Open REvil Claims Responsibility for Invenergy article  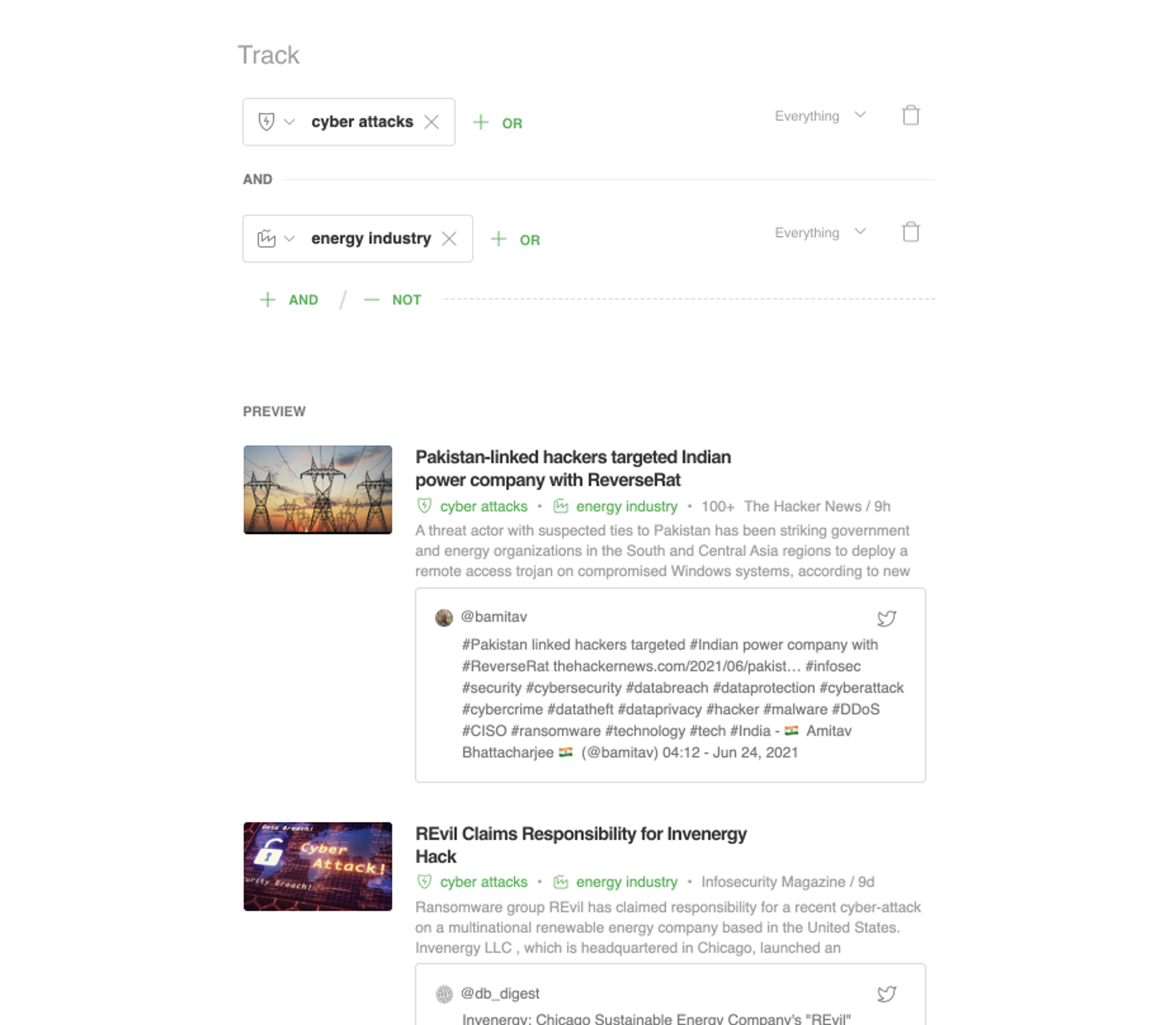click(x=580, y=845)
